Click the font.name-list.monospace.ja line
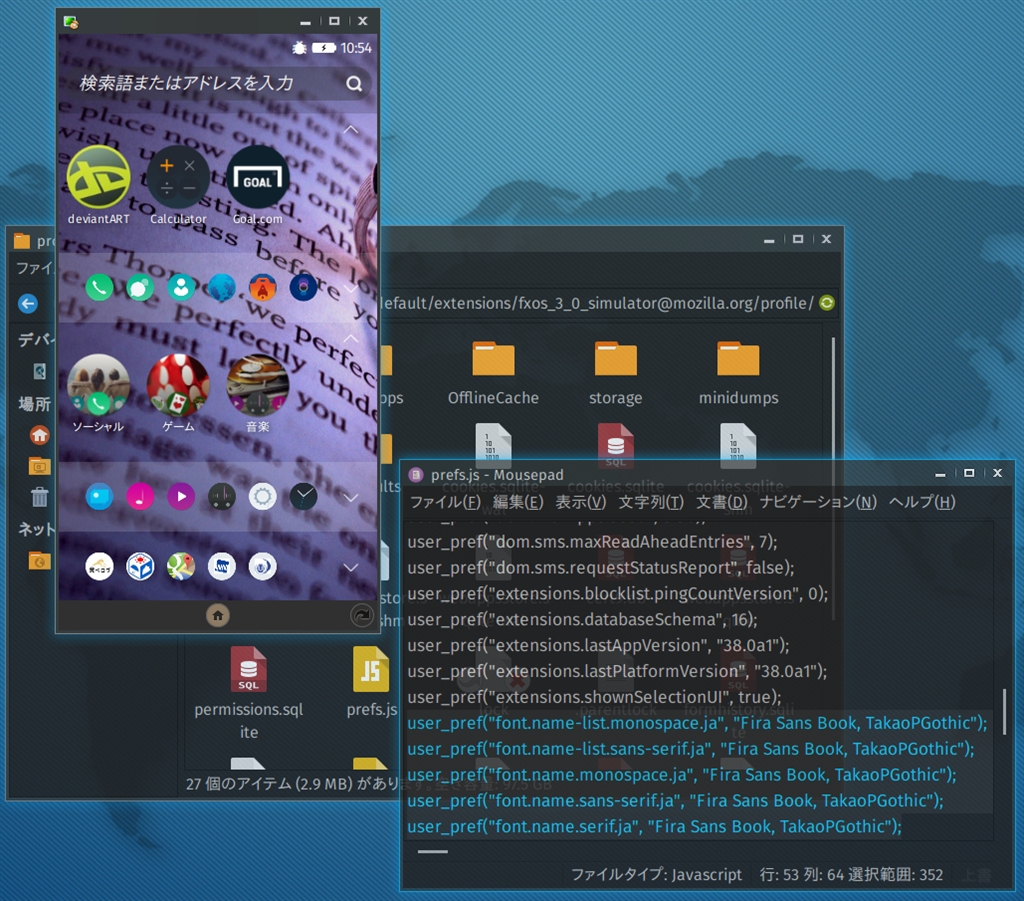The width and height of the screenshot is (1024, 901). point(697,723)
